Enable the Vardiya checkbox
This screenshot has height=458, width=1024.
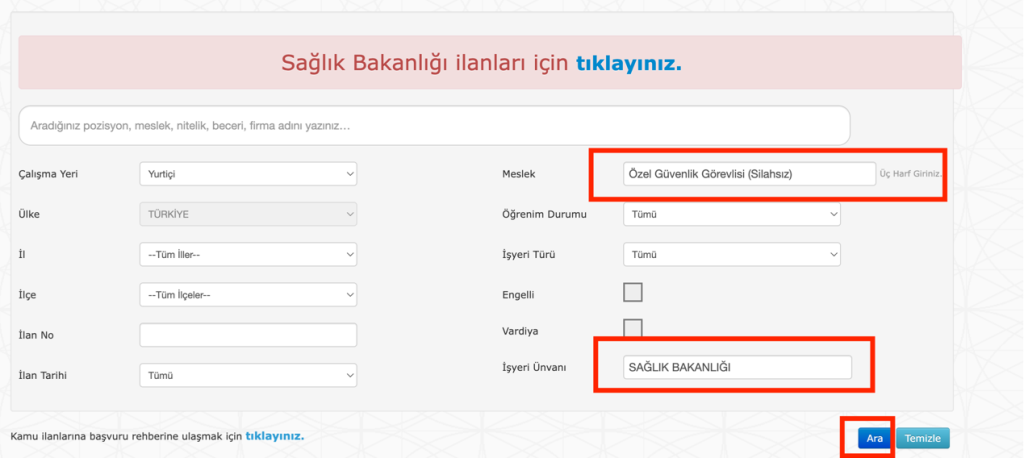tap(632, 328)
